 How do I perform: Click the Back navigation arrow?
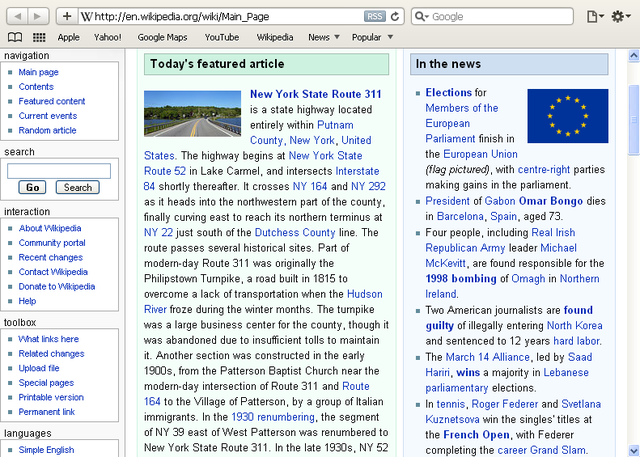14,16
